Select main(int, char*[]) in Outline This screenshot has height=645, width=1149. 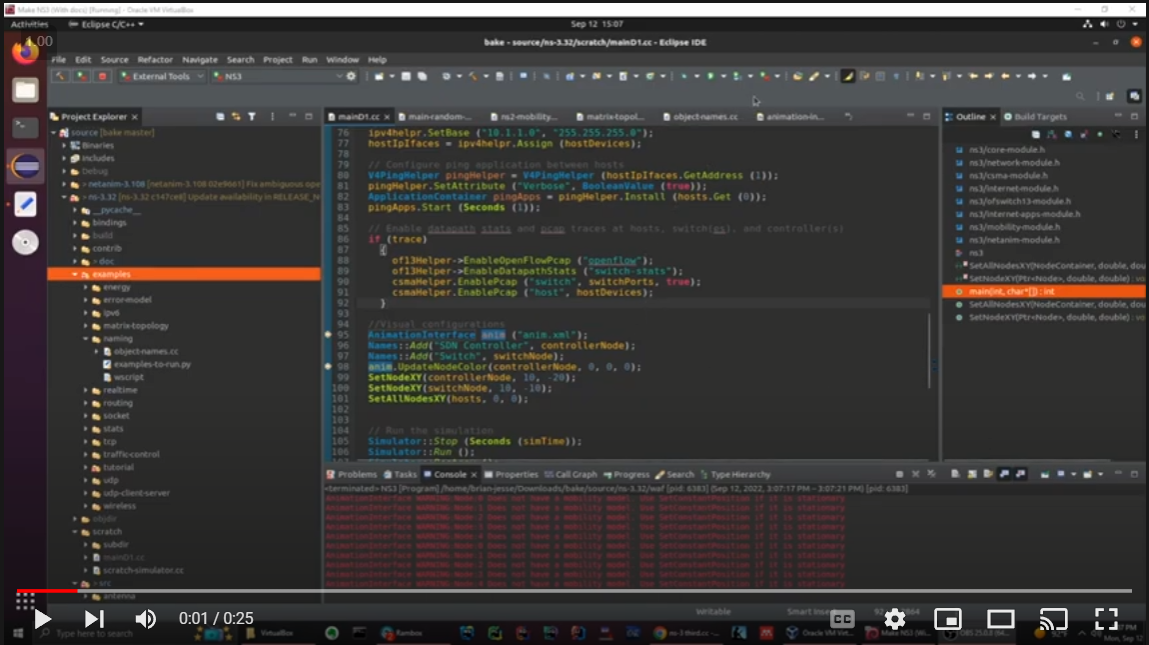point(1011,292)
